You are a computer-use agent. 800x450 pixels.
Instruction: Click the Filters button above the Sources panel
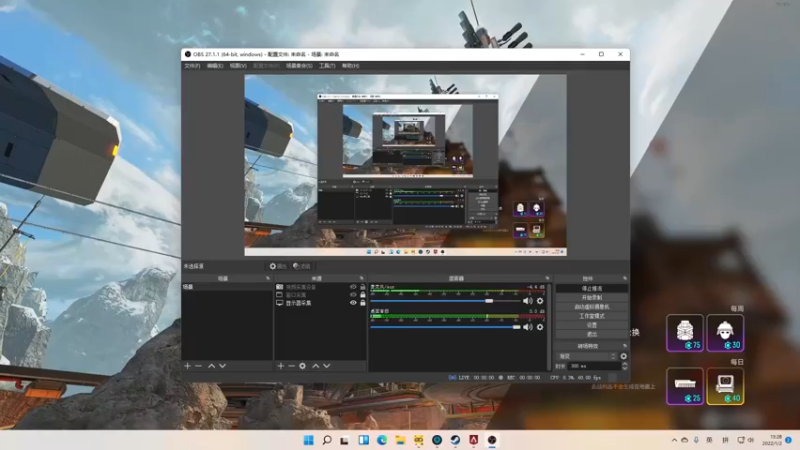coord(302,266)
